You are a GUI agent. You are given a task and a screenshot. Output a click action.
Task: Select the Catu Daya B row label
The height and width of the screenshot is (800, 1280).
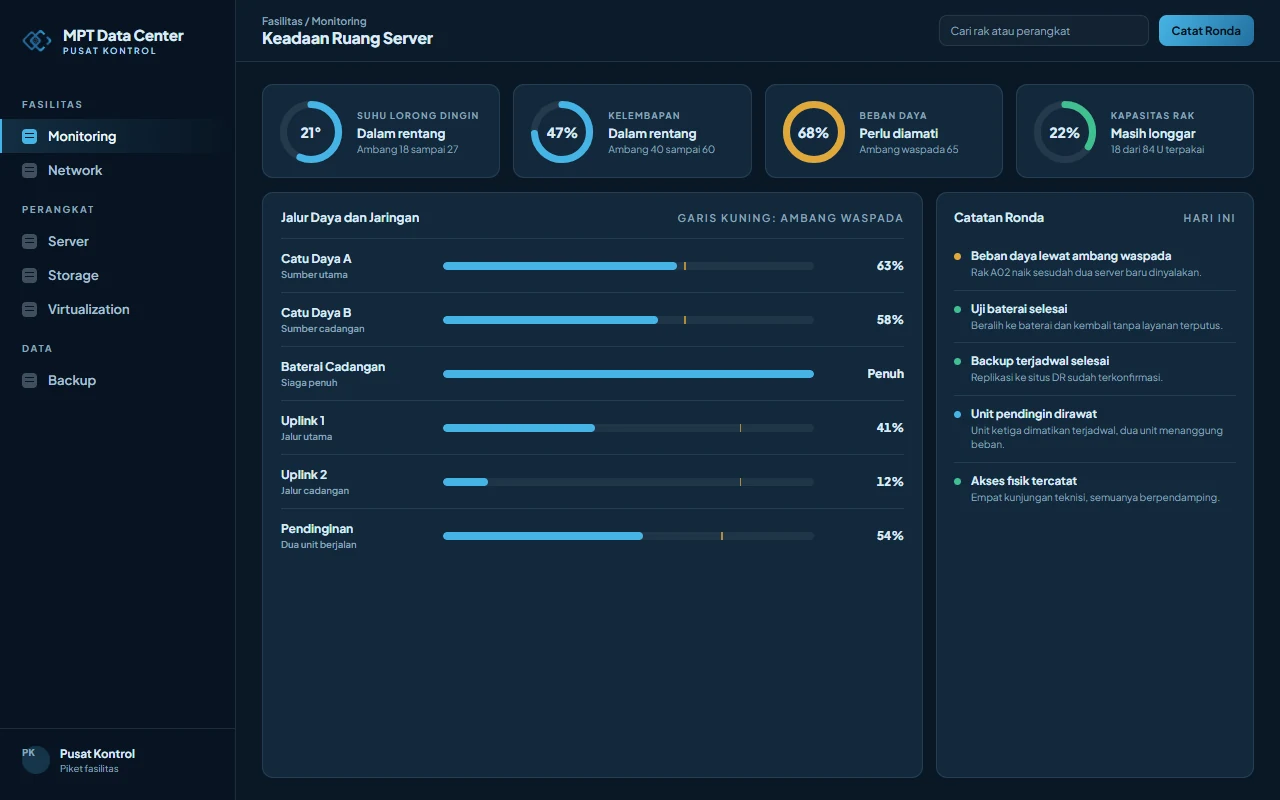(x=316, y=313)
